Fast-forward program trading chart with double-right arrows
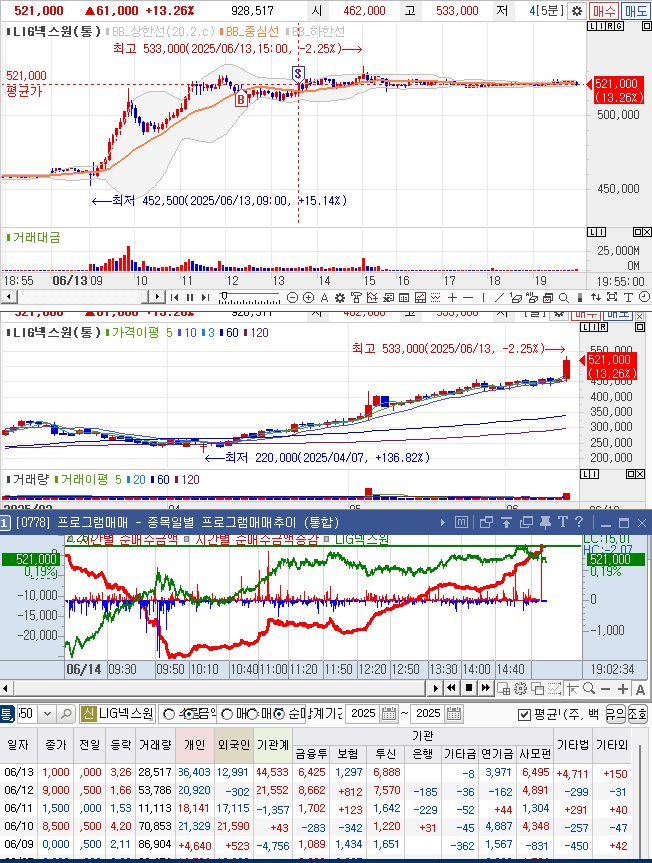Viewport: 652px width, 863px height. pos(486,687)
